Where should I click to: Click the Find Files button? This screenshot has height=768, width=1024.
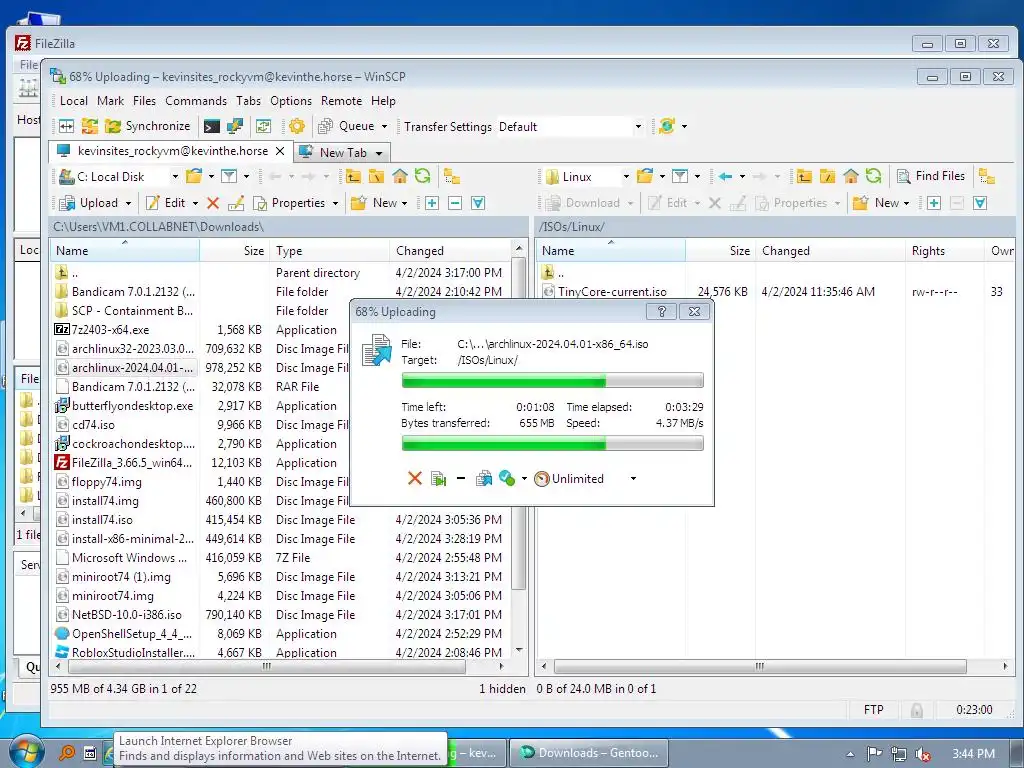[x=931, y=176]
